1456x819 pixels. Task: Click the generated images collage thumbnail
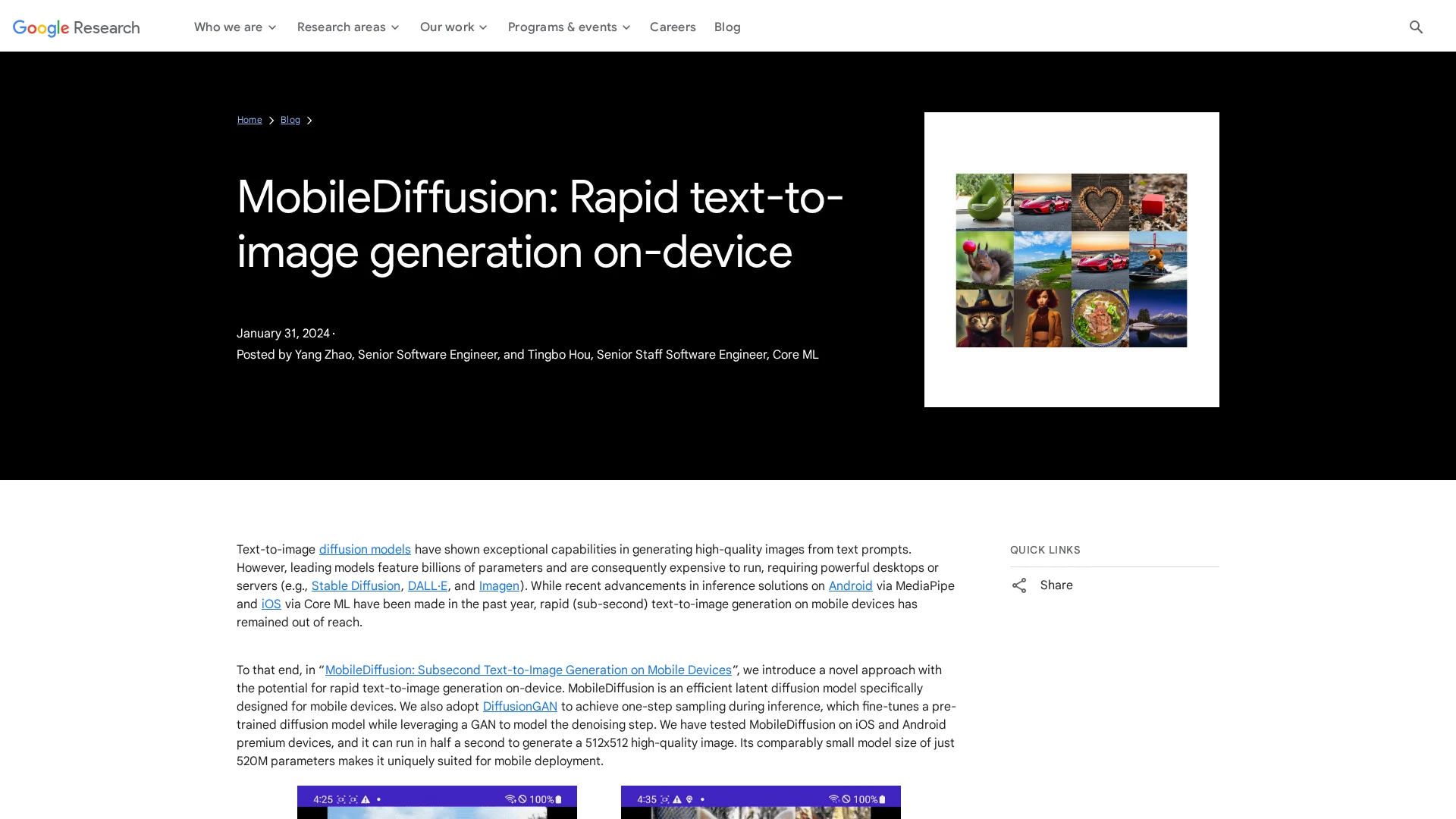pyautogui.click(x=1071, y=260)
